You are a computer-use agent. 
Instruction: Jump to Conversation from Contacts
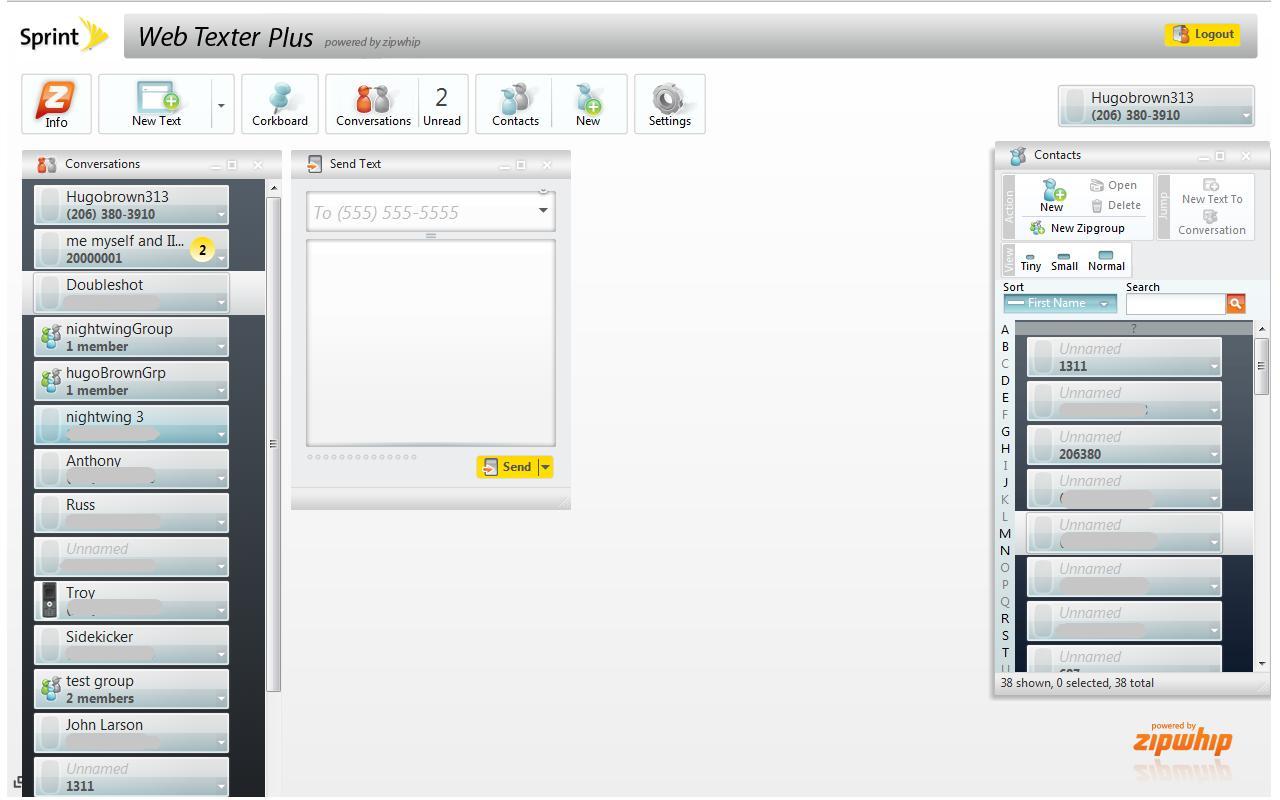[1212, 223]
